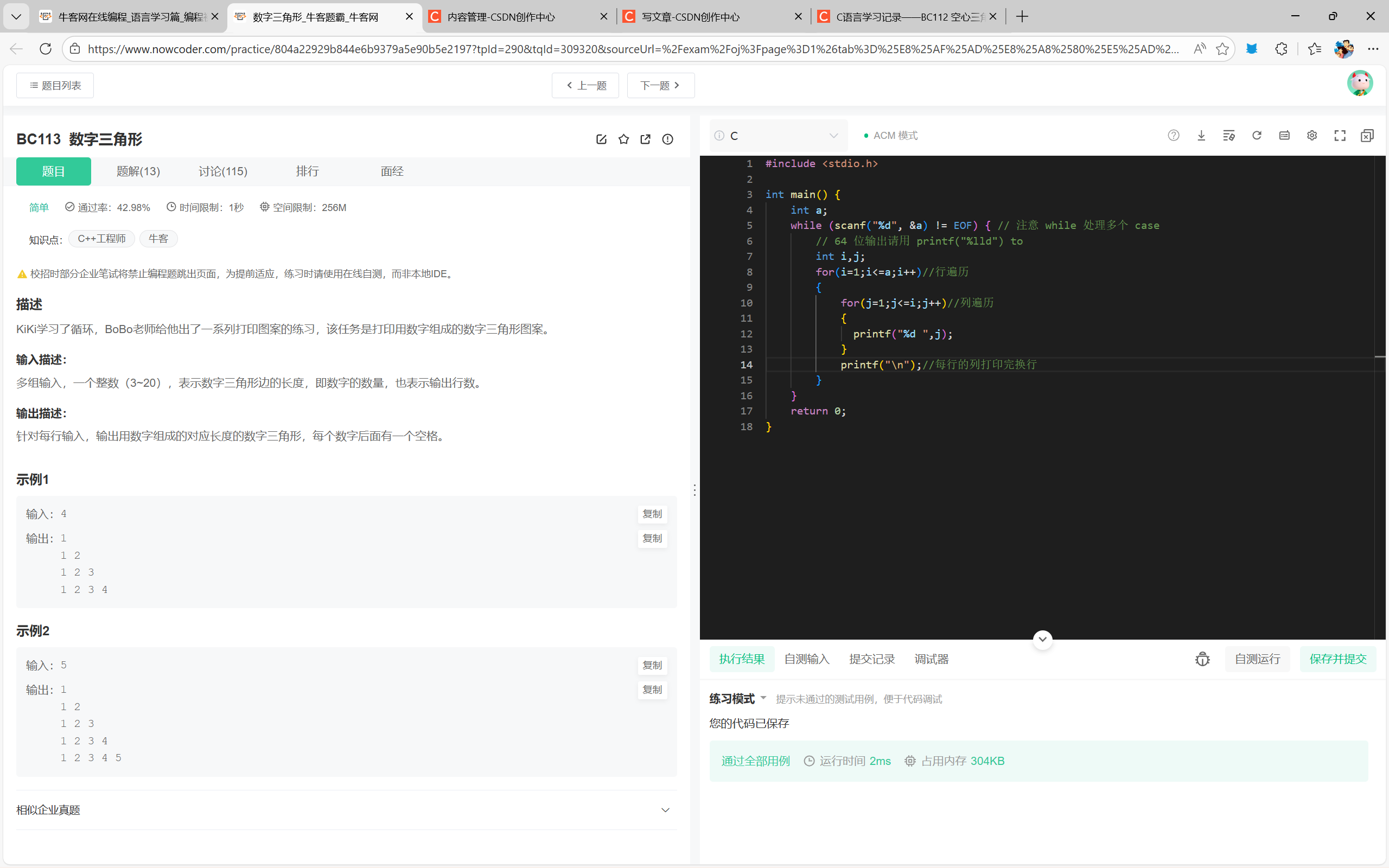The image size is (1389, 868).
Task: Click the edit note icon beside title
Action: 601,139
